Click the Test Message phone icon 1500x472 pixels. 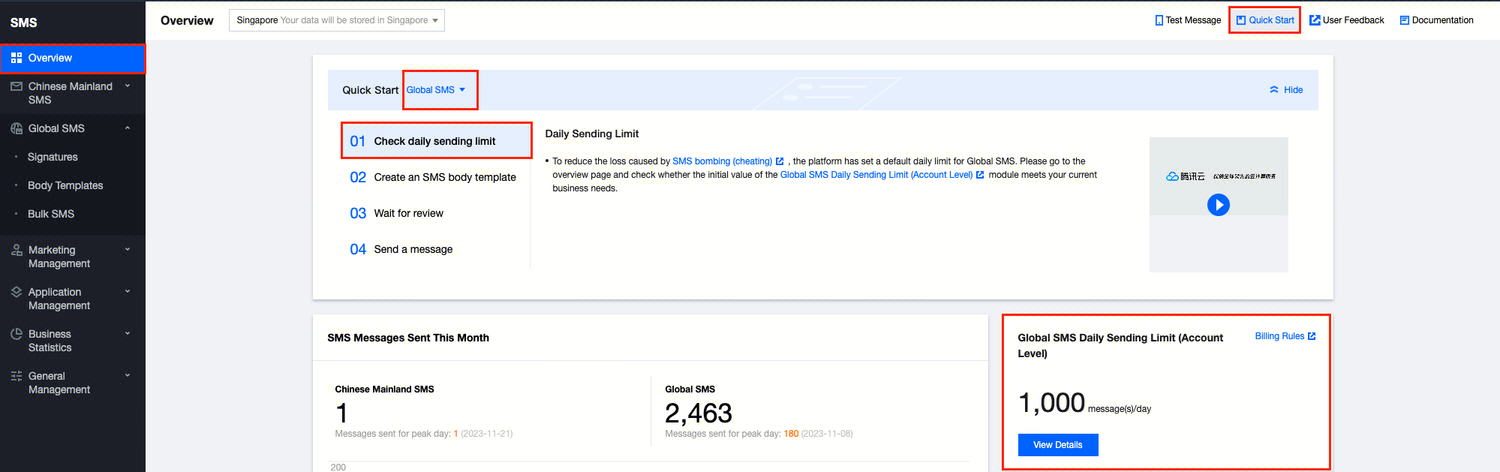(x=1159, y=20)
